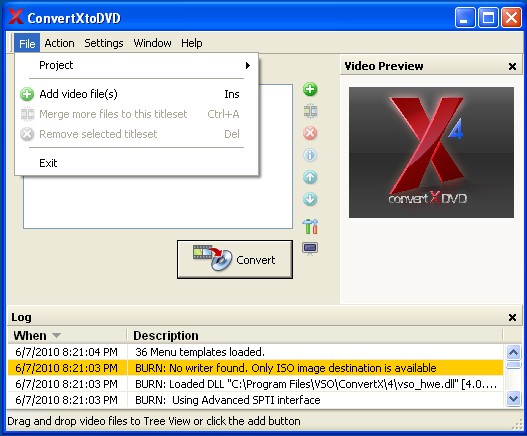This screenshot has width=527, height=436.
Task: Click the green Add video toolbar icon
Action: tap(310, 89)
